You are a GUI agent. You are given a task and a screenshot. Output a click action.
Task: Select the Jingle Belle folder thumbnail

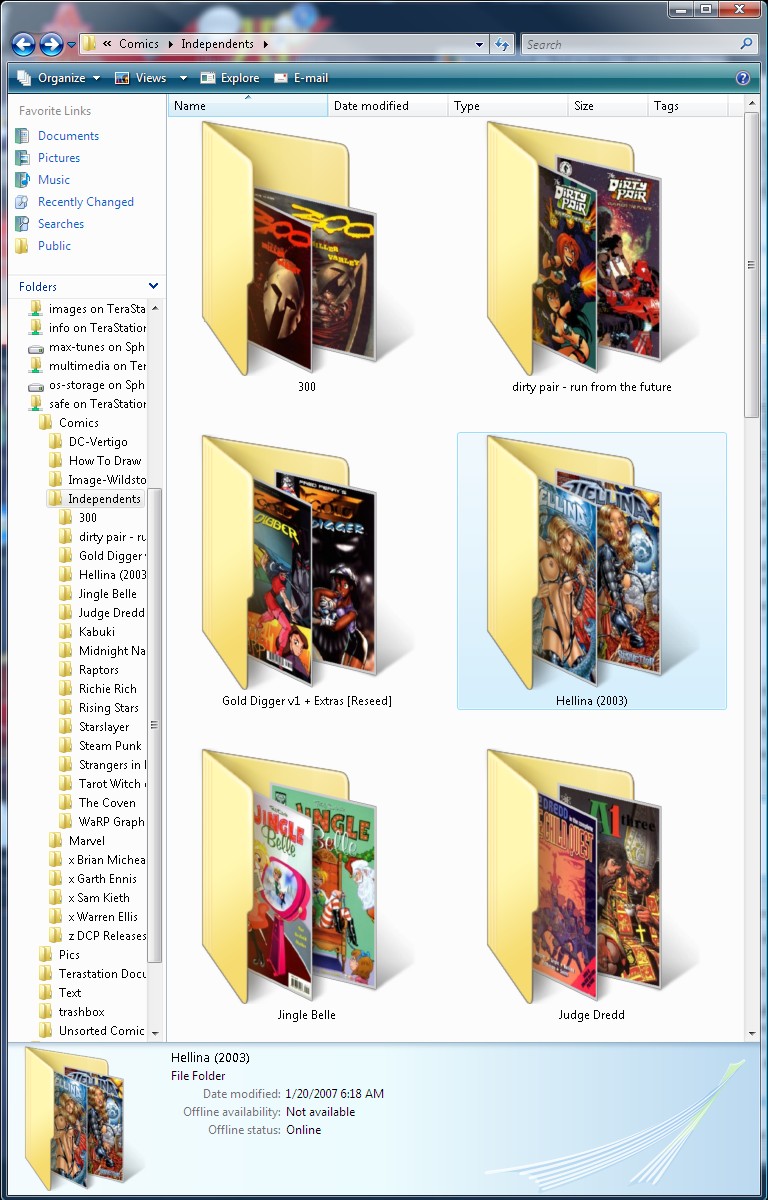point(306,886)
